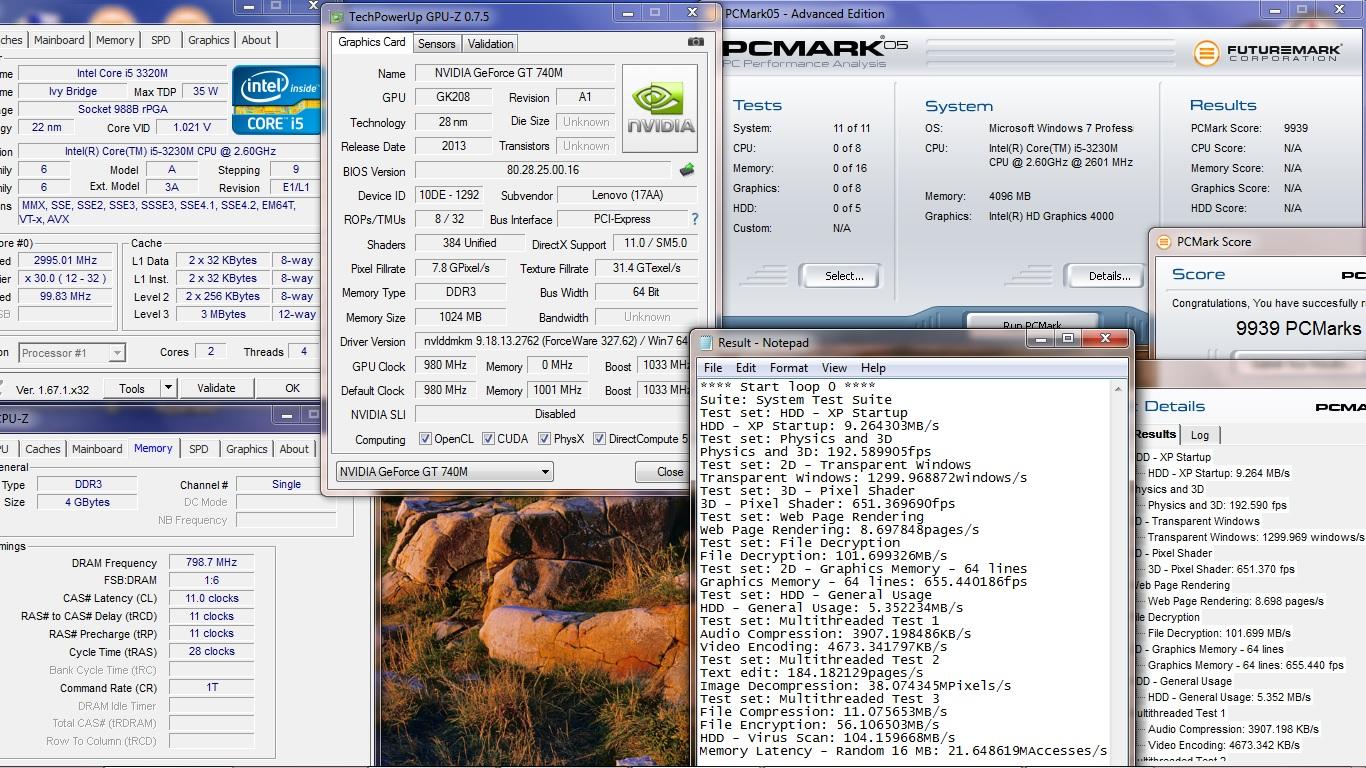
Task: Take a GPU-Z screenshot with the camera icon
Action: click(x=695, y=42)
